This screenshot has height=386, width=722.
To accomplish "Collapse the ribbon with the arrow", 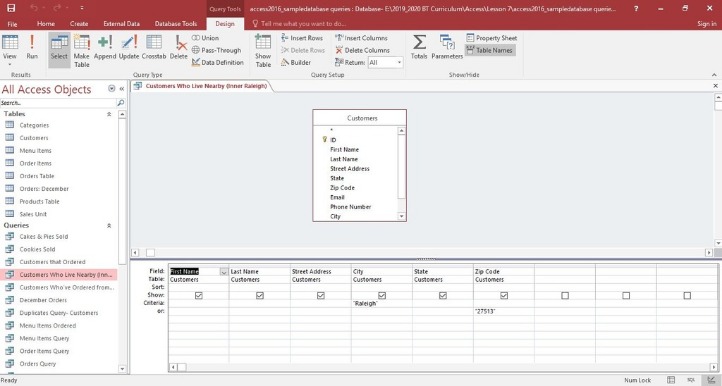I will (x=714, y=75).
